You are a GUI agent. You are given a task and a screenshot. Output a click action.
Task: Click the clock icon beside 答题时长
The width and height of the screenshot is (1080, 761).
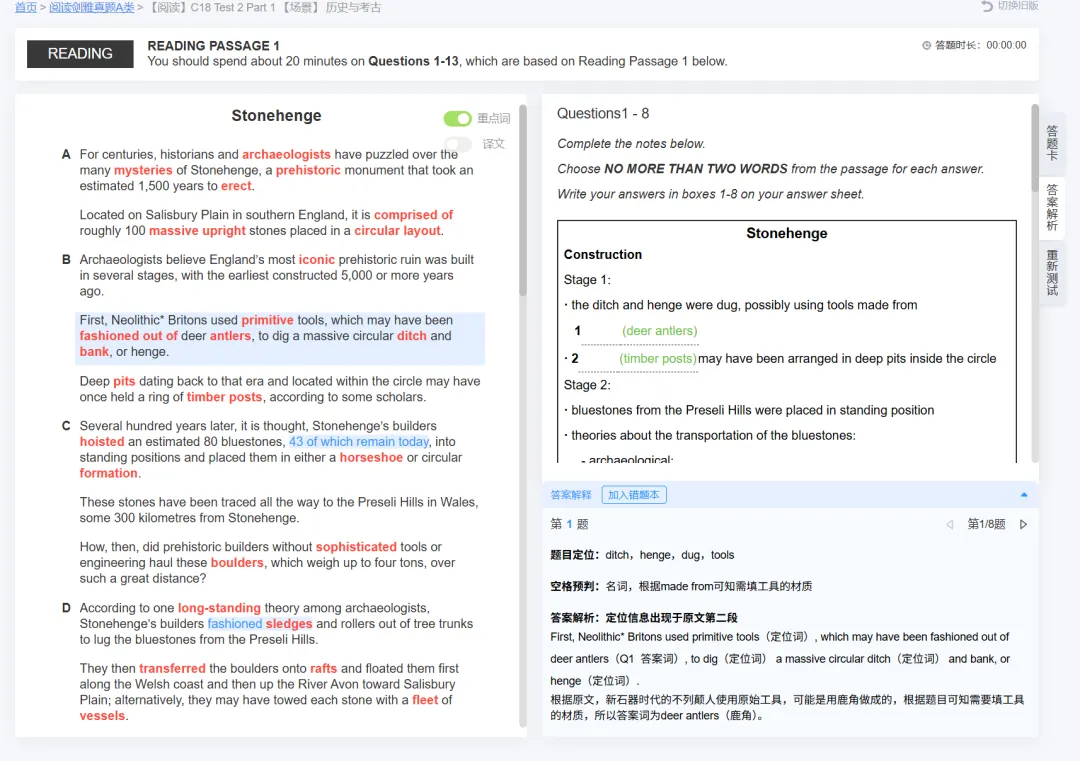click(926, 45)
